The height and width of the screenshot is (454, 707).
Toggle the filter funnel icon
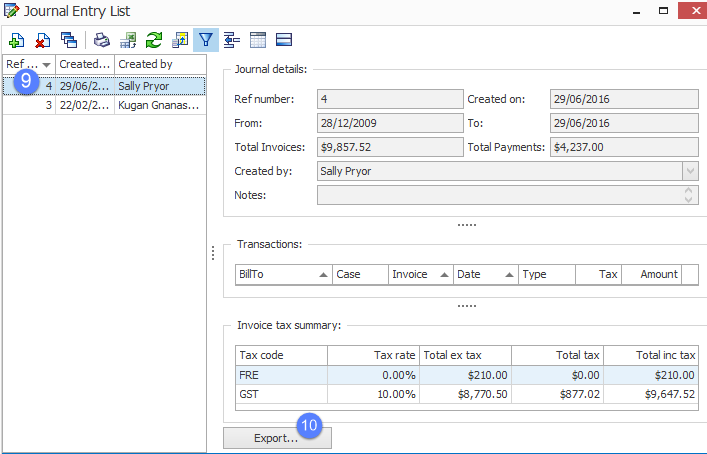coord(206,40)
